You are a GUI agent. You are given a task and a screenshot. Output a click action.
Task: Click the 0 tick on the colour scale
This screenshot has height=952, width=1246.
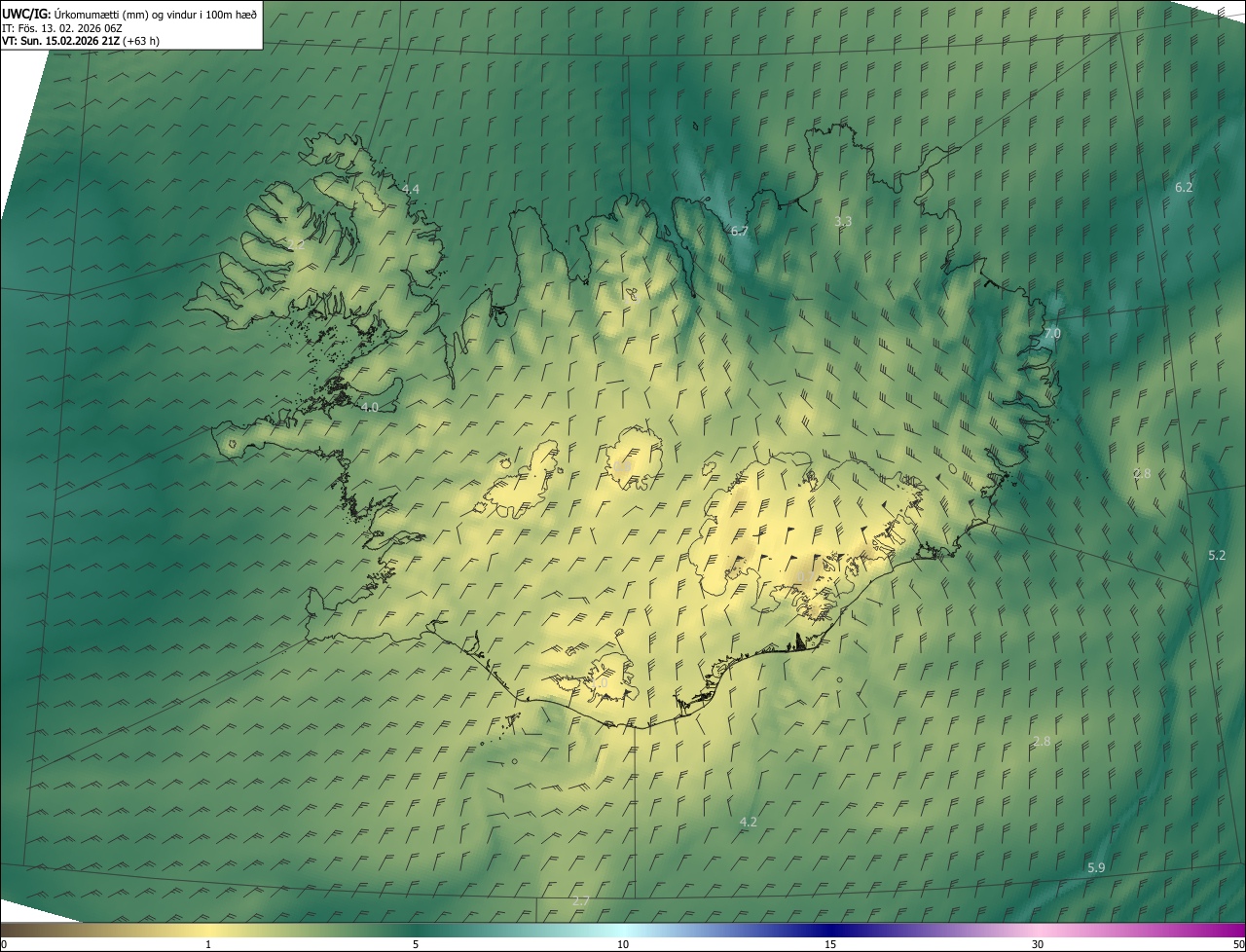3,944
